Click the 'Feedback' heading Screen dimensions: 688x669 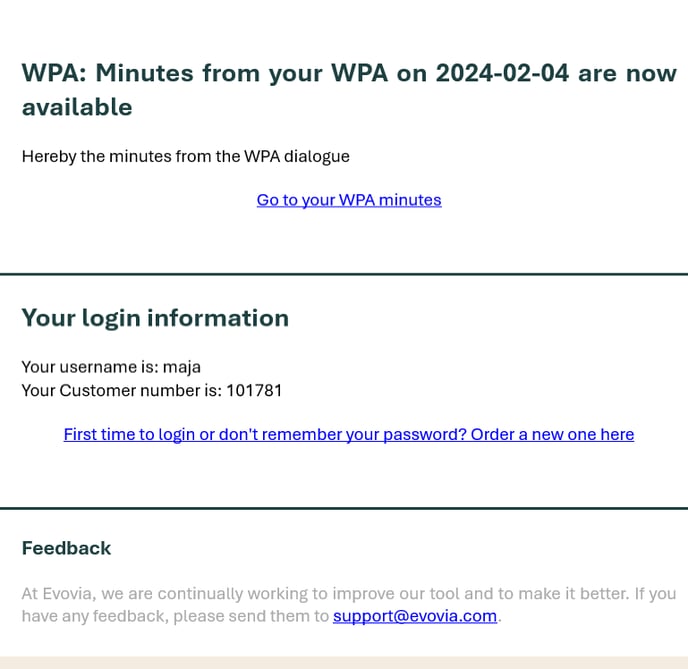(x=66, y=548)
